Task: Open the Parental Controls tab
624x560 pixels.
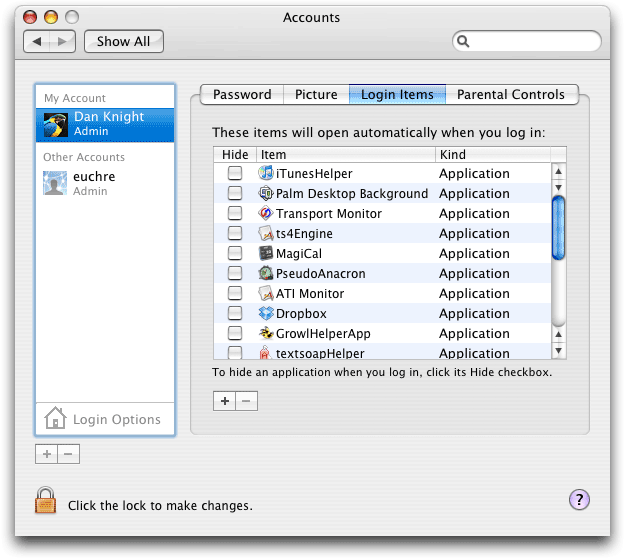Action: point(511,94)
